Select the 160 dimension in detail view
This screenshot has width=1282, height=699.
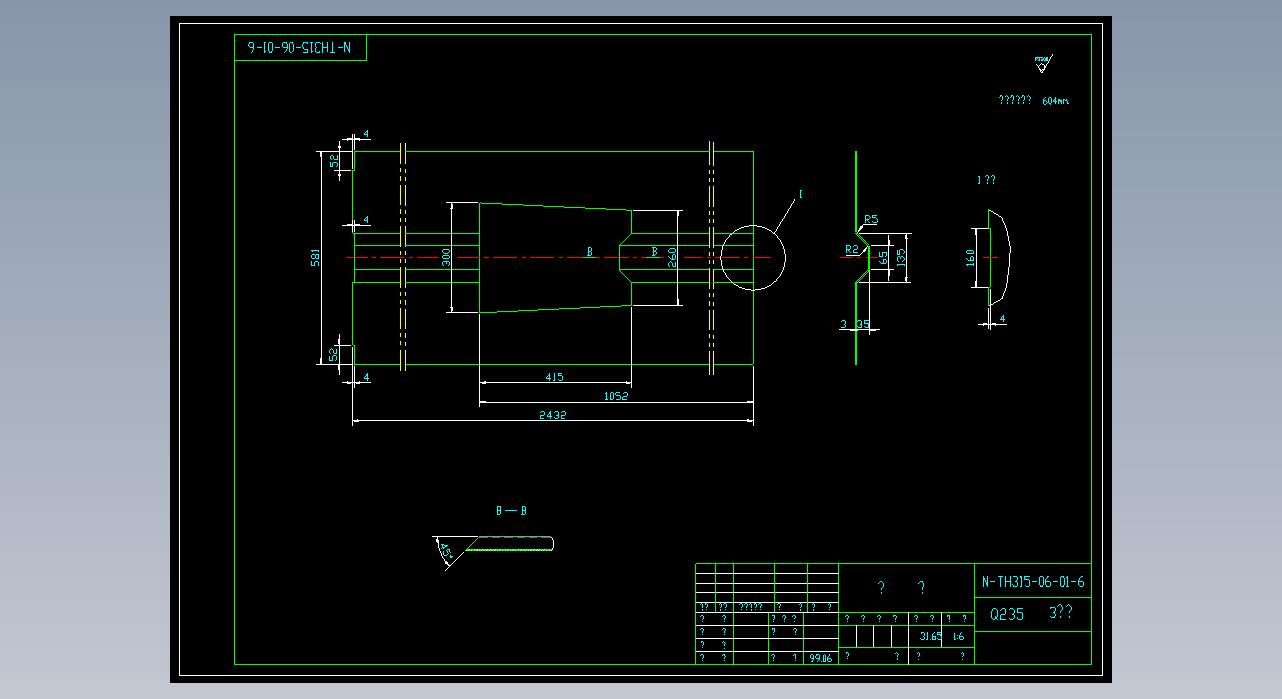[x=971, y=258]
